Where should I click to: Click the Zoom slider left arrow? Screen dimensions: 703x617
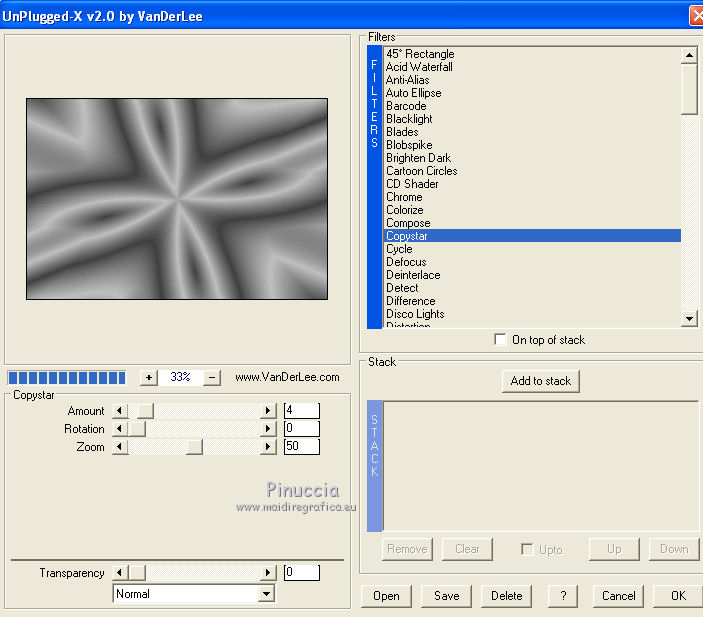click(120, 447)
